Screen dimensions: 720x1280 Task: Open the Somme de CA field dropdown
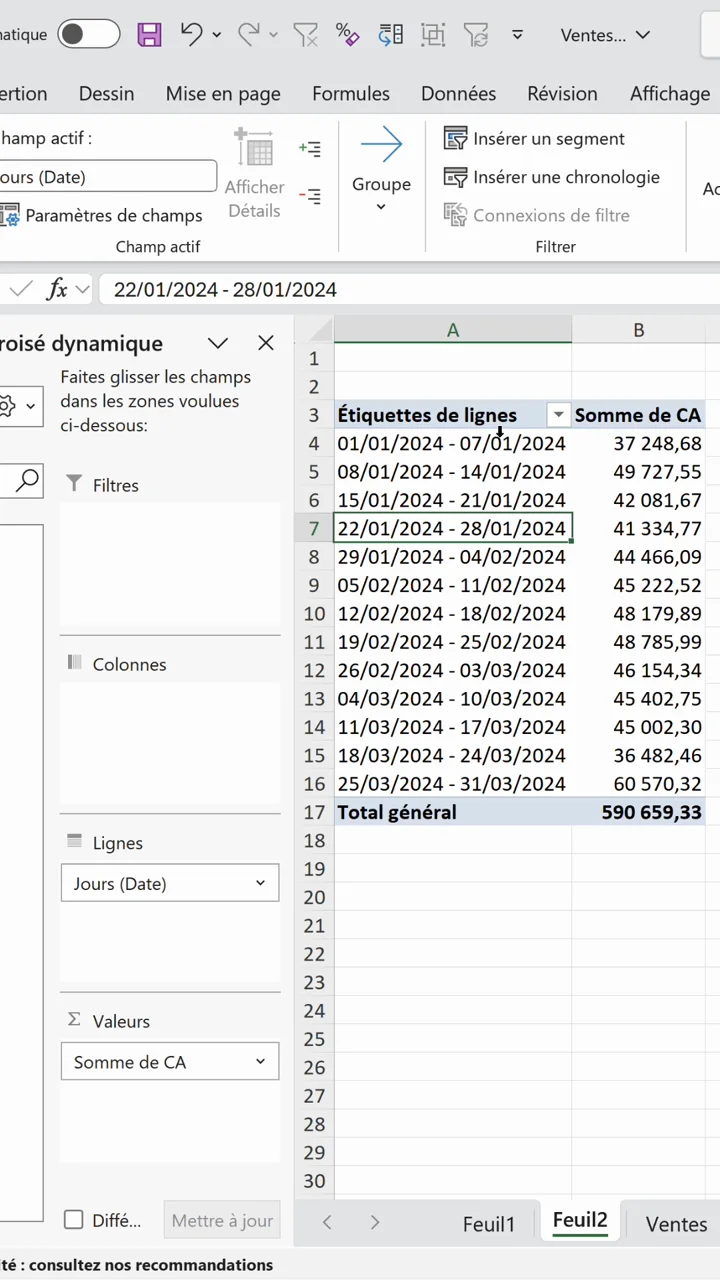(x=260, y=1062)
